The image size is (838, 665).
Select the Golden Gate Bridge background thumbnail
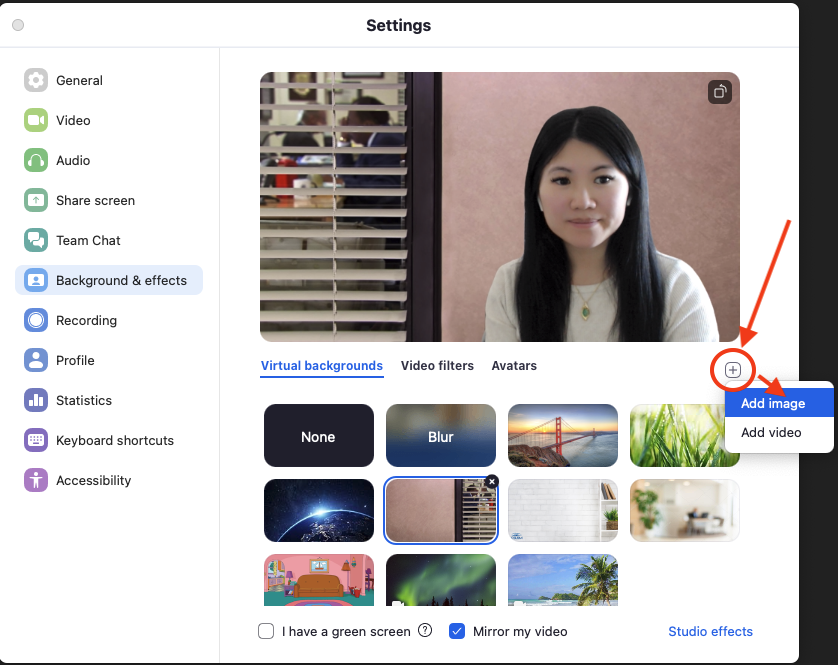point(563,435)
